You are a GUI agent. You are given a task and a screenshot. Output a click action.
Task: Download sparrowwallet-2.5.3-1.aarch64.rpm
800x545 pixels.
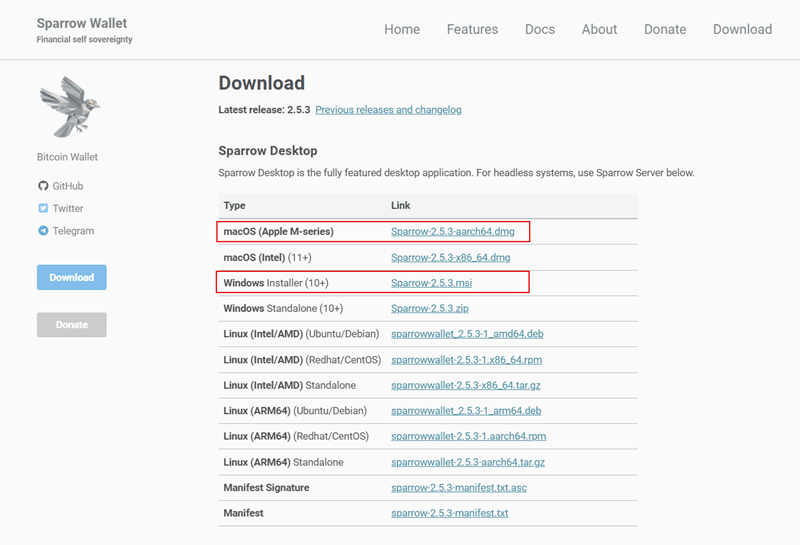pos(468,436)
